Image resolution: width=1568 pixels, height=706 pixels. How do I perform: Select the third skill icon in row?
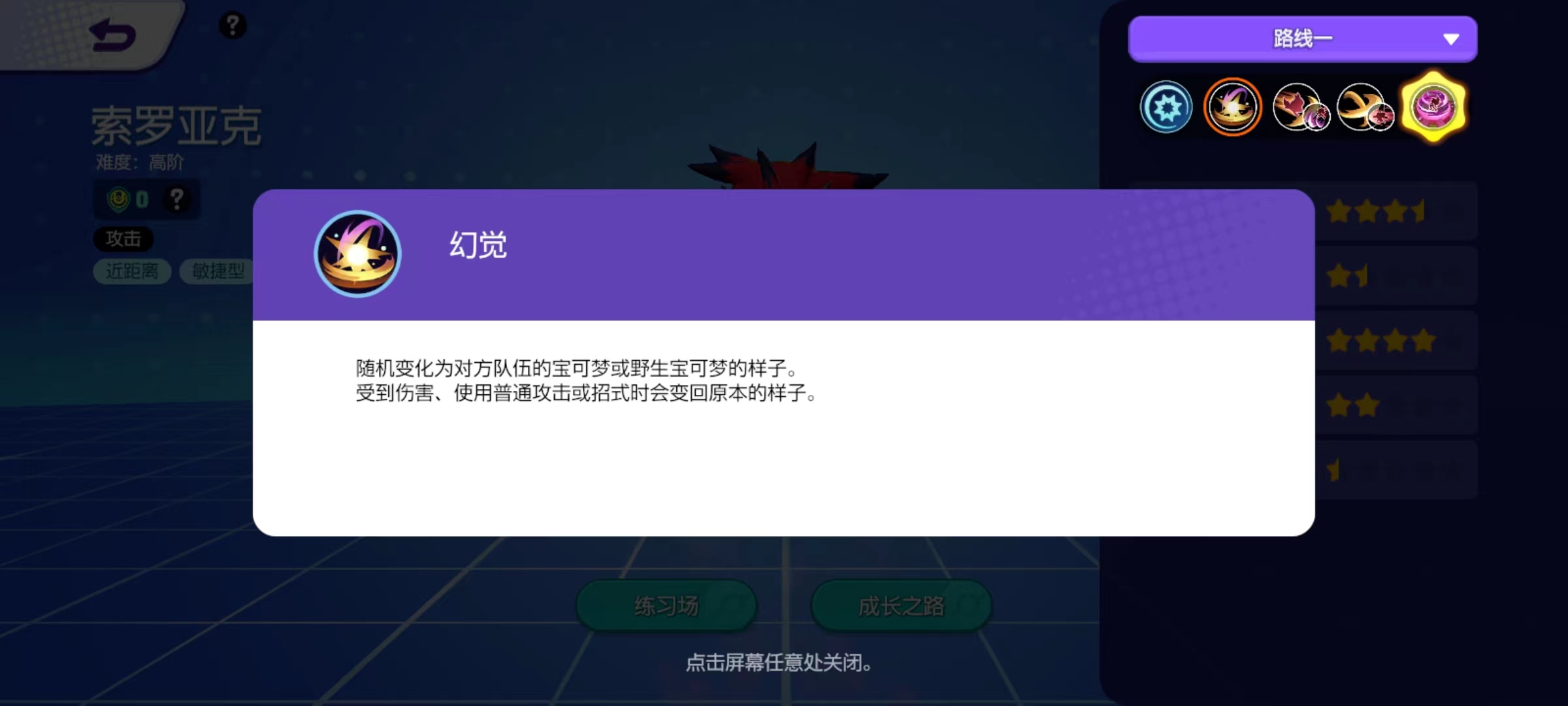pyautogui.click(x=1301, y=107)
